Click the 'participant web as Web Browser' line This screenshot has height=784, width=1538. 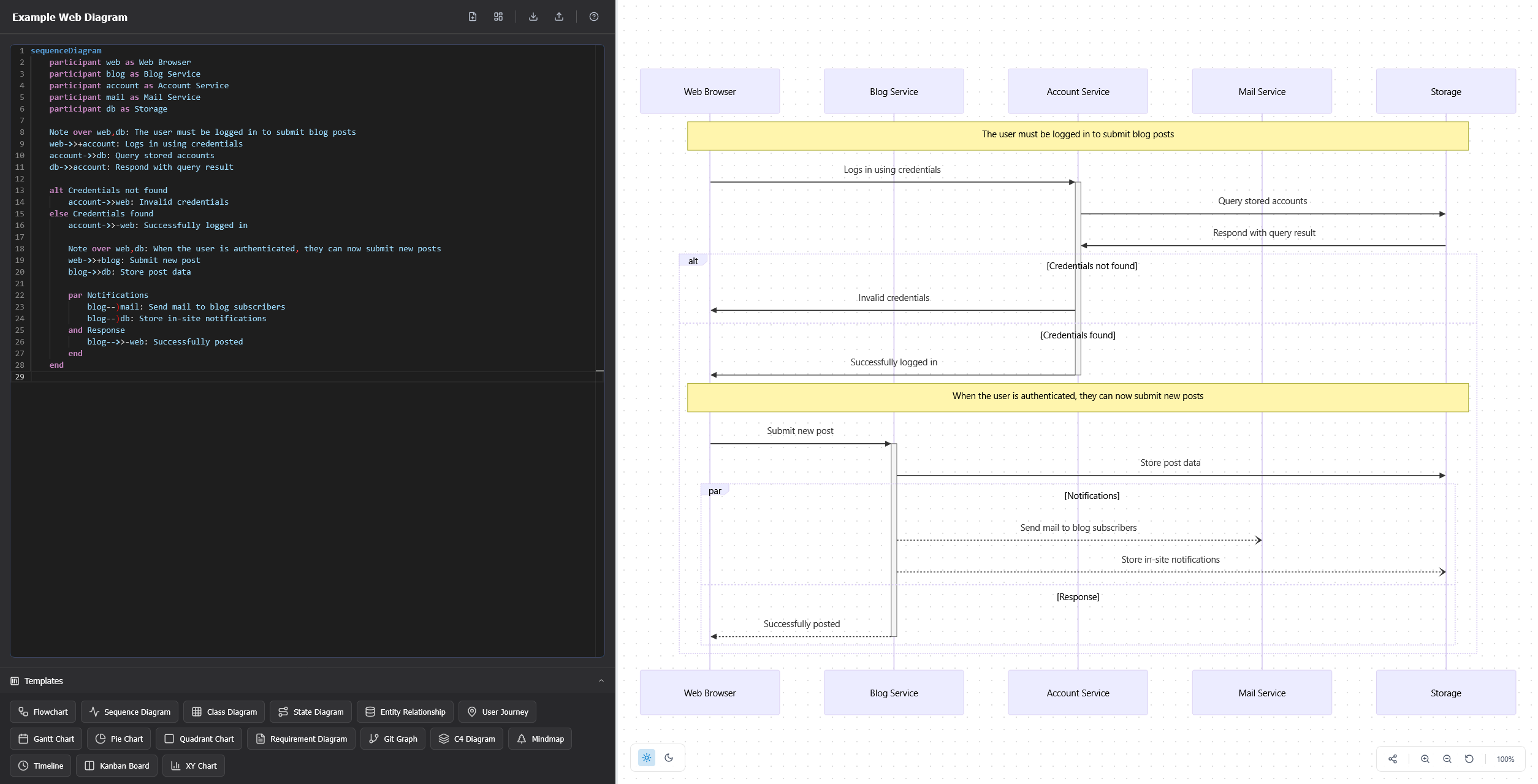pyautogui.click(x=120, y=63)
